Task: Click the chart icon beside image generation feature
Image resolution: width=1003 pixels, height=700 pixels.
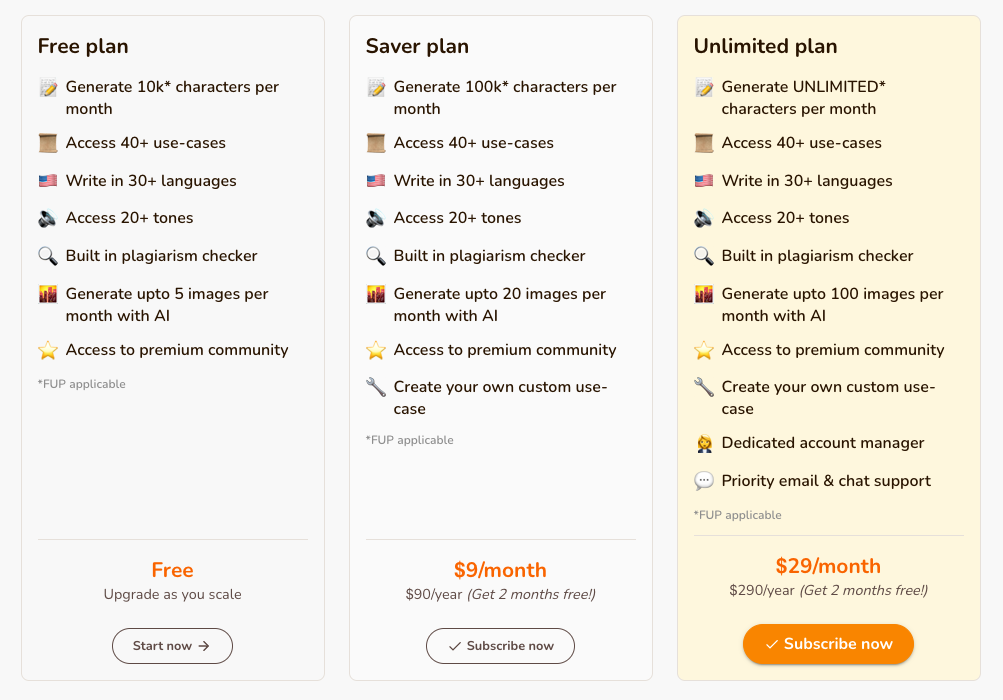Action: point(47,294)
